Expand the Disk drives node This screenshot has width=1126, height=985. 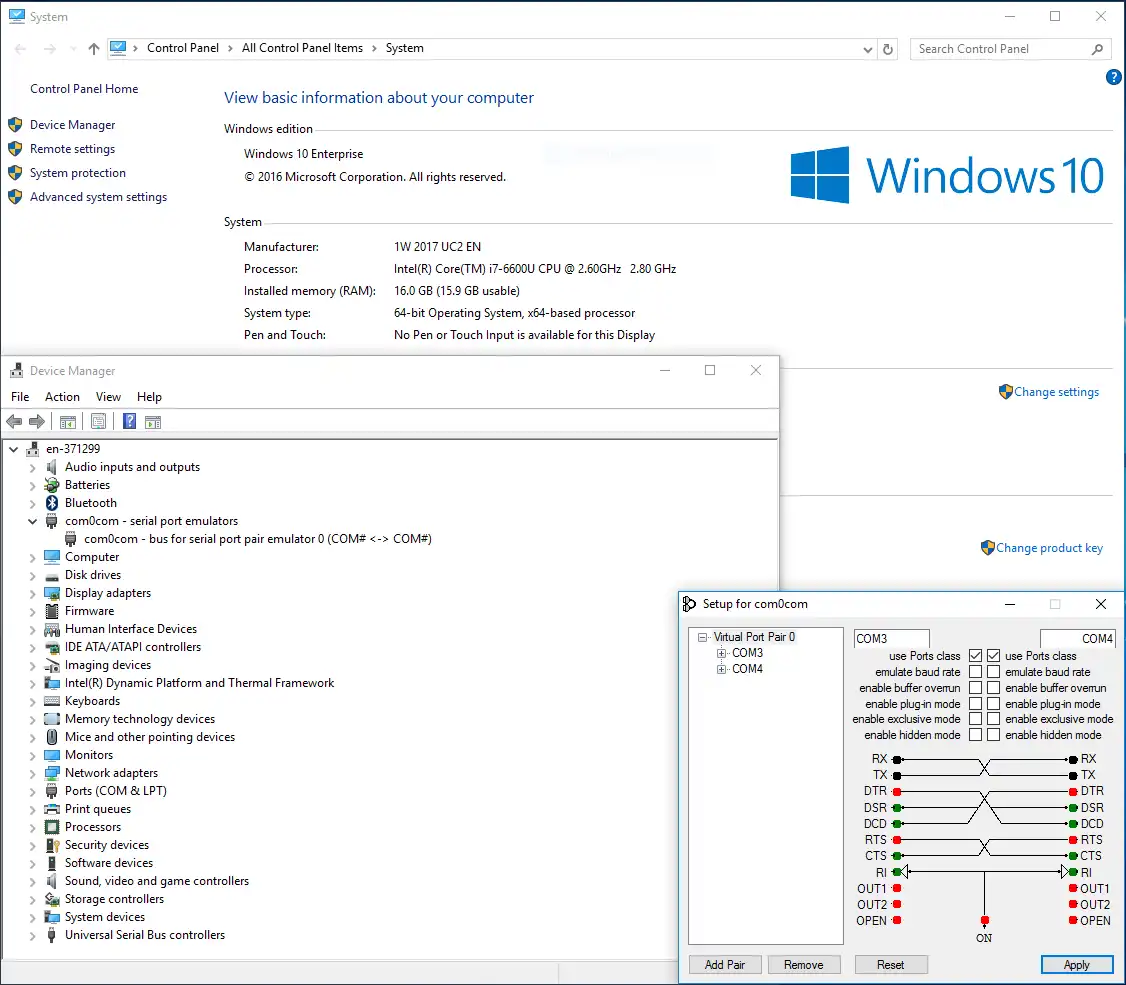[x=32, y=575]
